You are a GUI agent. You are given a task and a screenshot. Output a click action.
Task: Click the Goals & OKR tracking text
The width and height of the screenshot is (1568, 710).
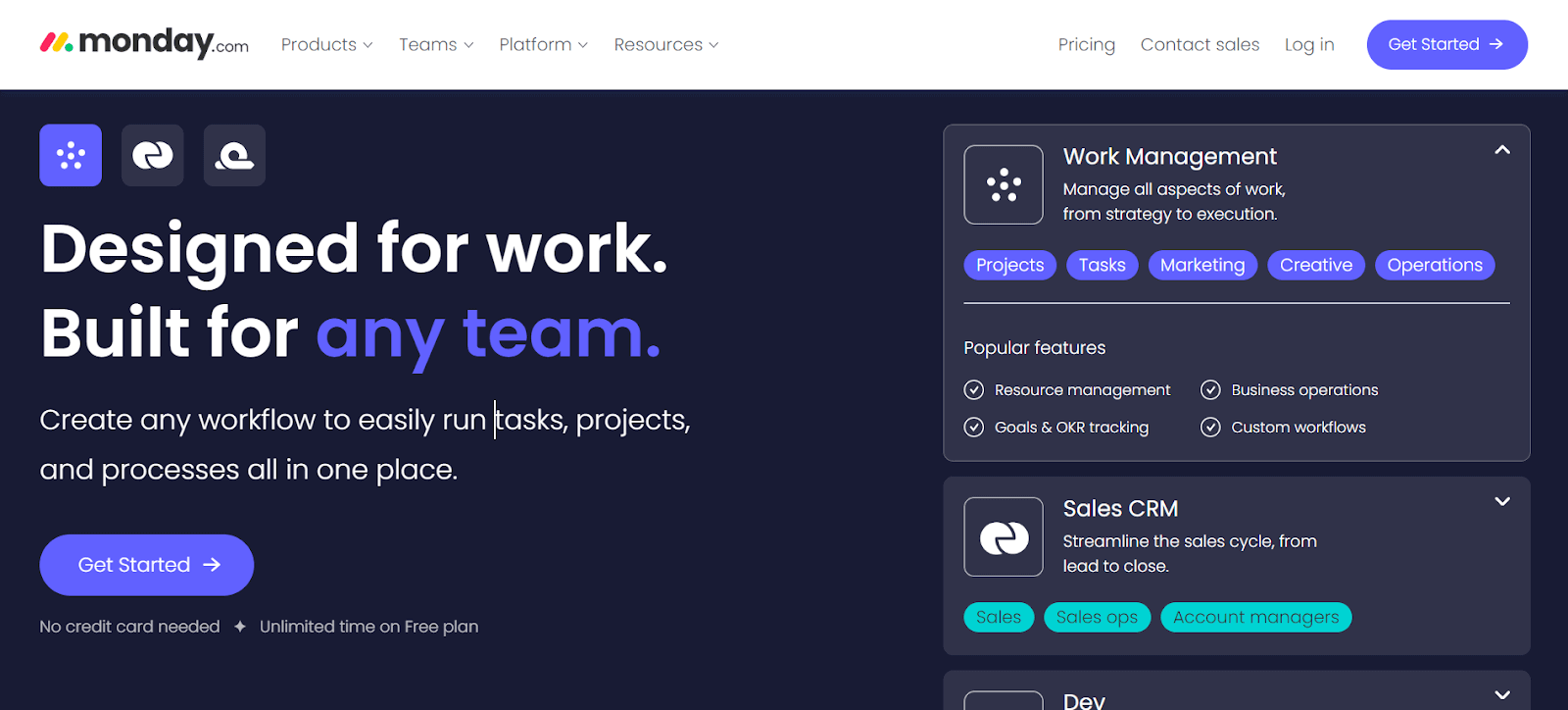1072,428
